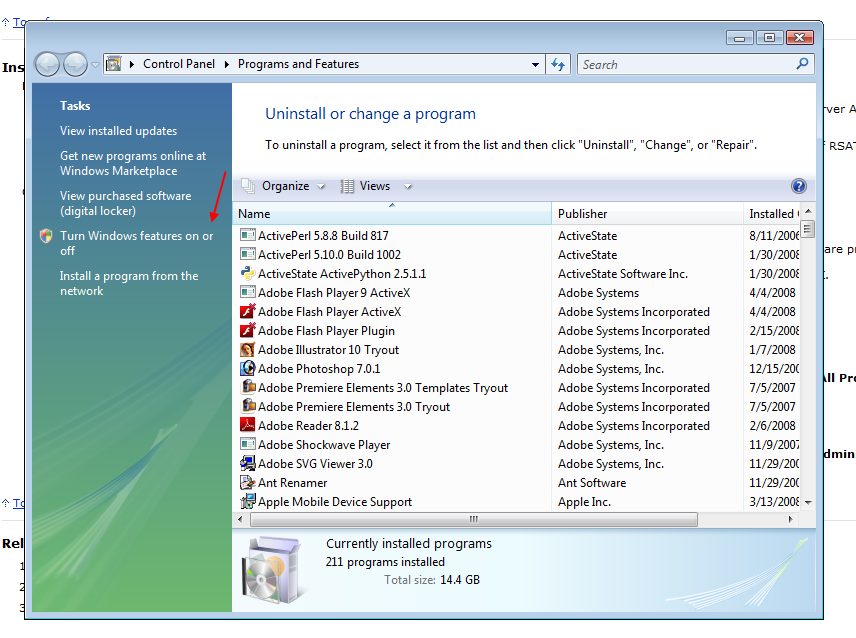Click the Ant Renamer icon
856x638 pixels.
click(247, 482)
